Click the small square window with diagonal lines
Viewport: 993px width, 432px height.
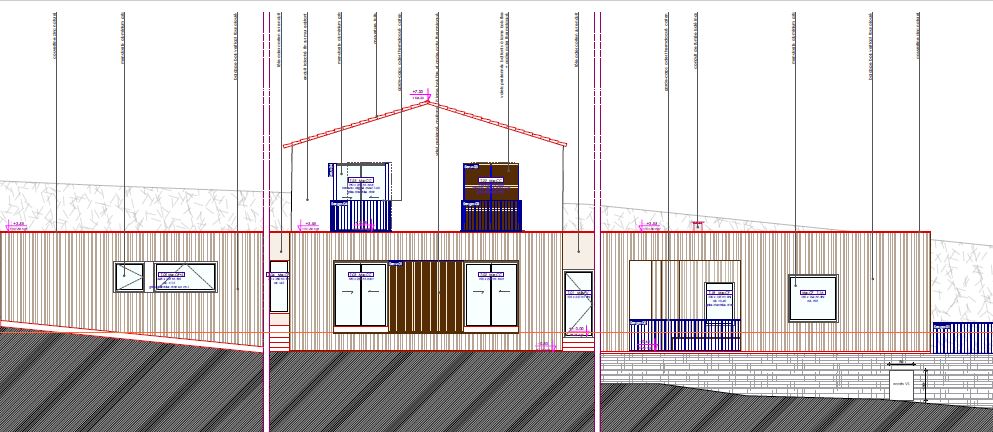click(129, 277)
